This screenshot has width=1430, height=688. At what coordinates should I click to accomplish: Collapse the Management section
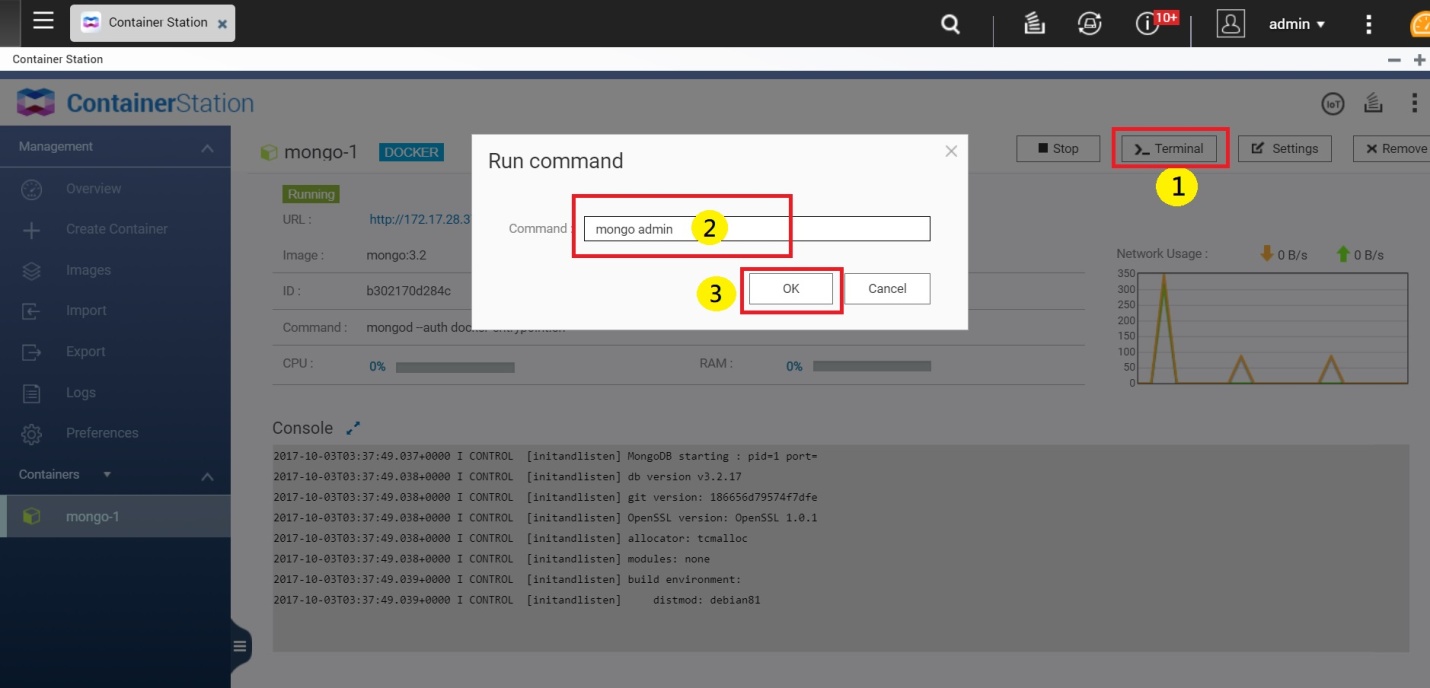[x=207, y=148]
